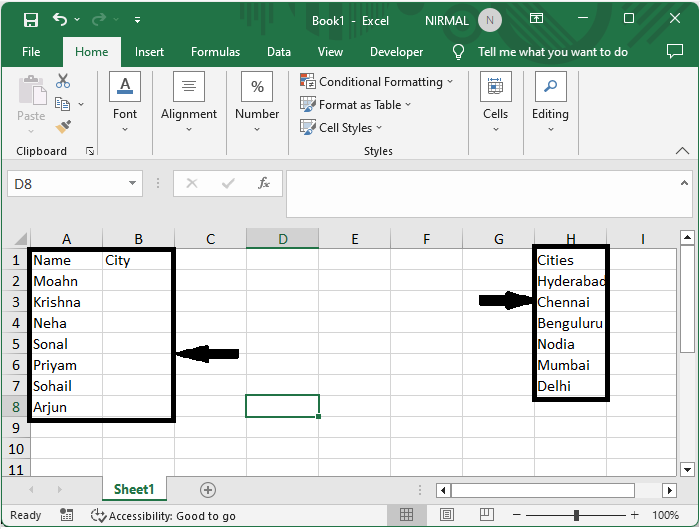The image size is (700, 529).
Task: Click horizontal scrollbar left arrow
Action: coord(443,490)
